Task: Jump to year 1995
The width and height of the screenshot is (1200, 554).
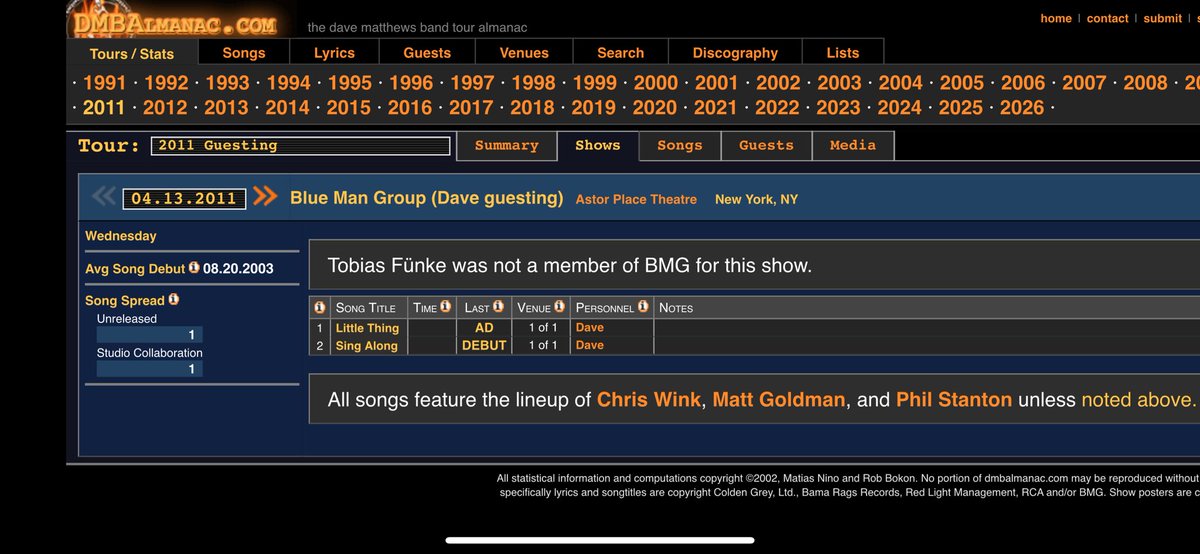Action: pyautogui.click(x=350, y=83)
